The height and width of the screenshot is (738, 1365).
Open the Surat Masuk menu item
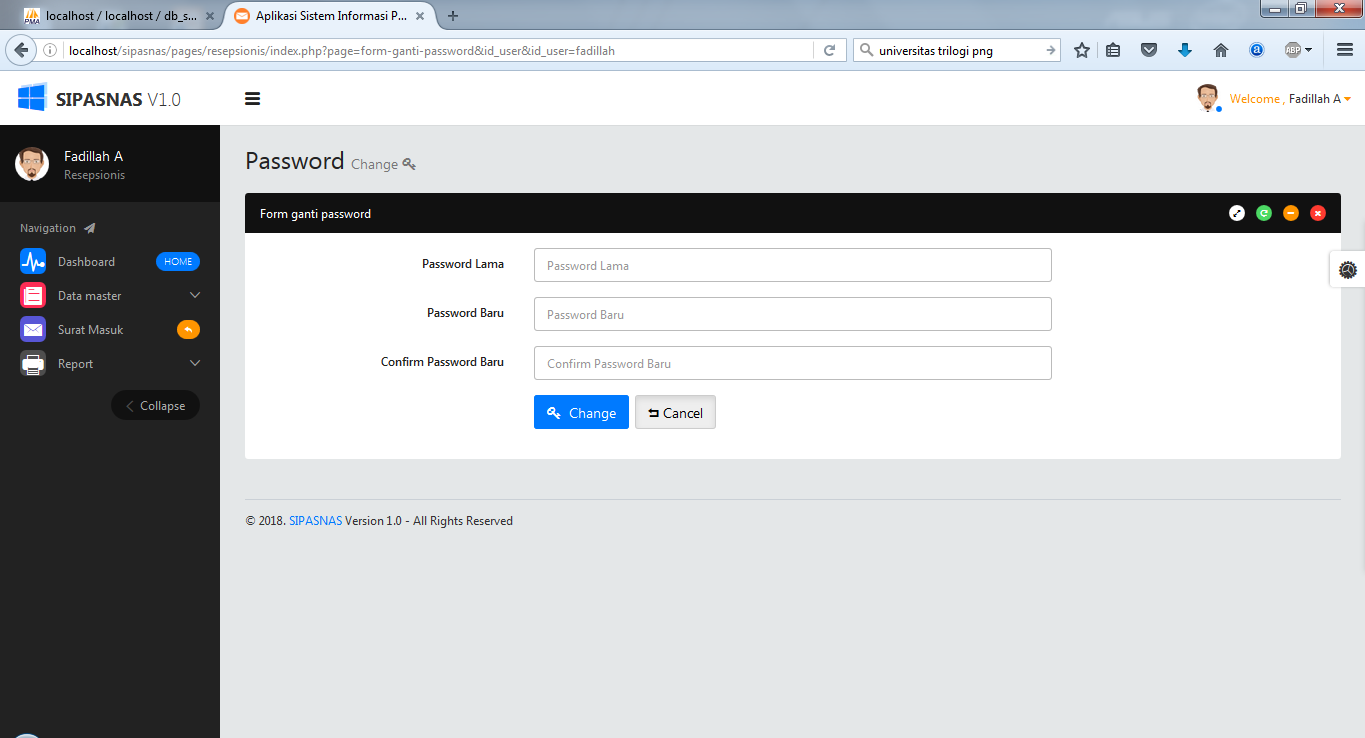(x=90, y=330)
